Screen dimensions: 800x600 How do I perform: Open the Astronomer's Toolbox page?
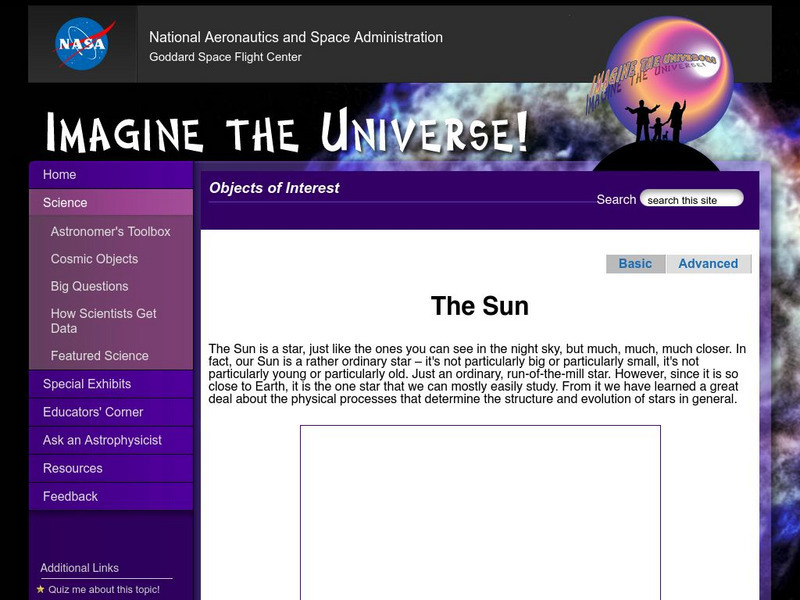coord(110,231)
